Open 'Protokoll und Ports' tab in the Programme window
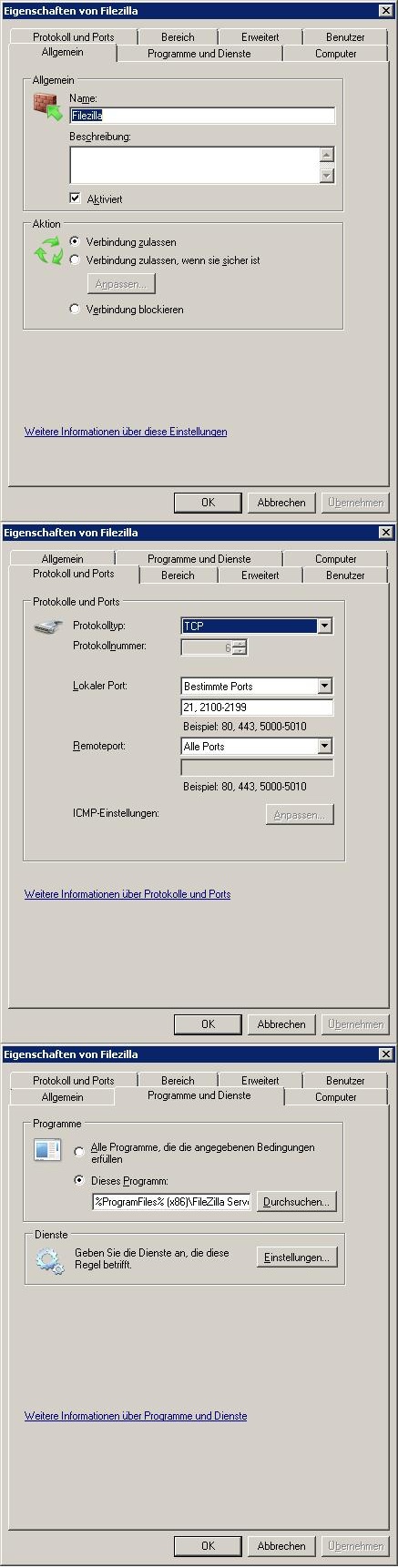Viewport: 398px width, 1568px height. (x=74, y=1081)
